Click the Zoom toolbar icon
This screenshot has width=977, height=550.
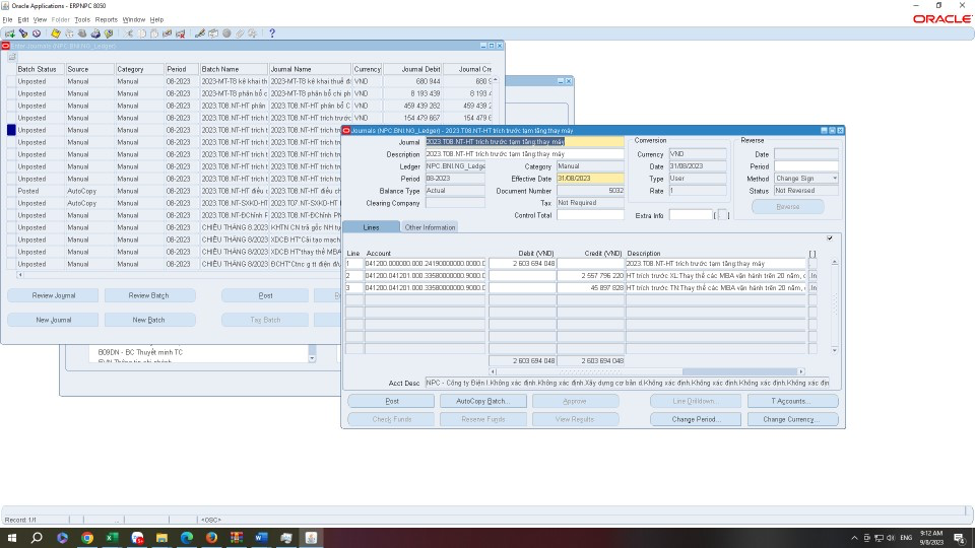[x=213, y=34]
